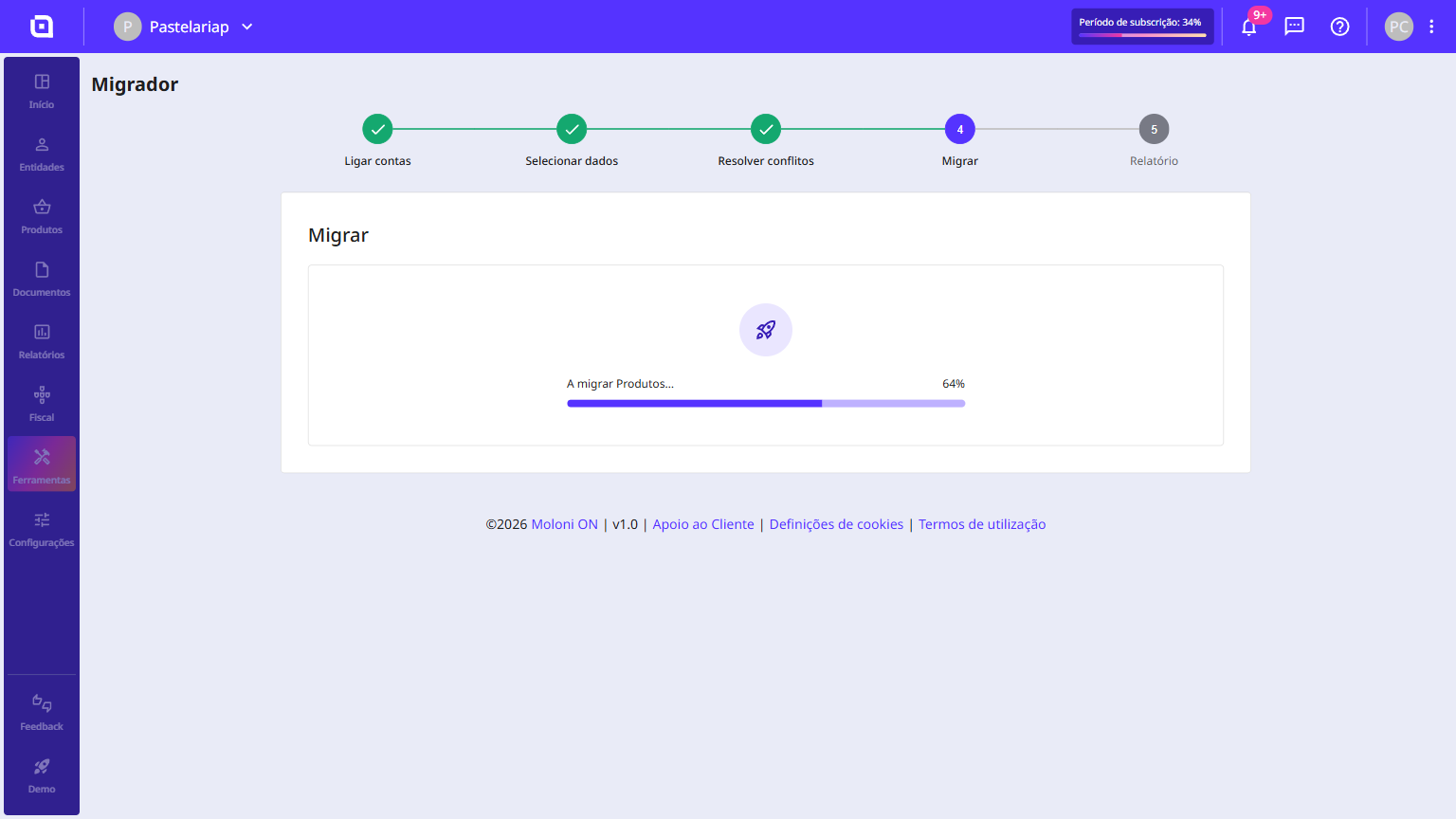
Task: Go to Produtos in the sidebar
Action: click(x=42, y=216)
